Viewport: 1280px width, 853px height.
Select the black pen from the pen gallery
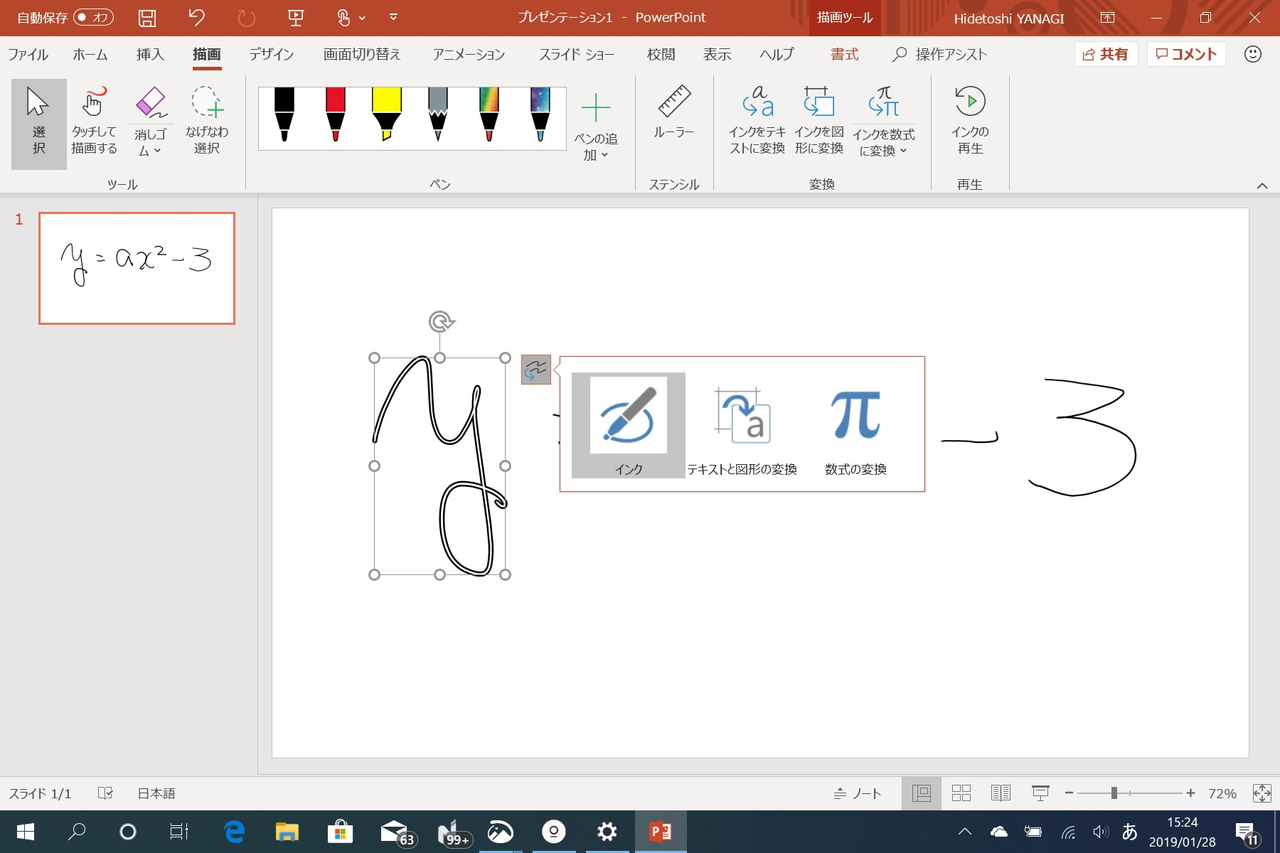[x=284, y=115]
